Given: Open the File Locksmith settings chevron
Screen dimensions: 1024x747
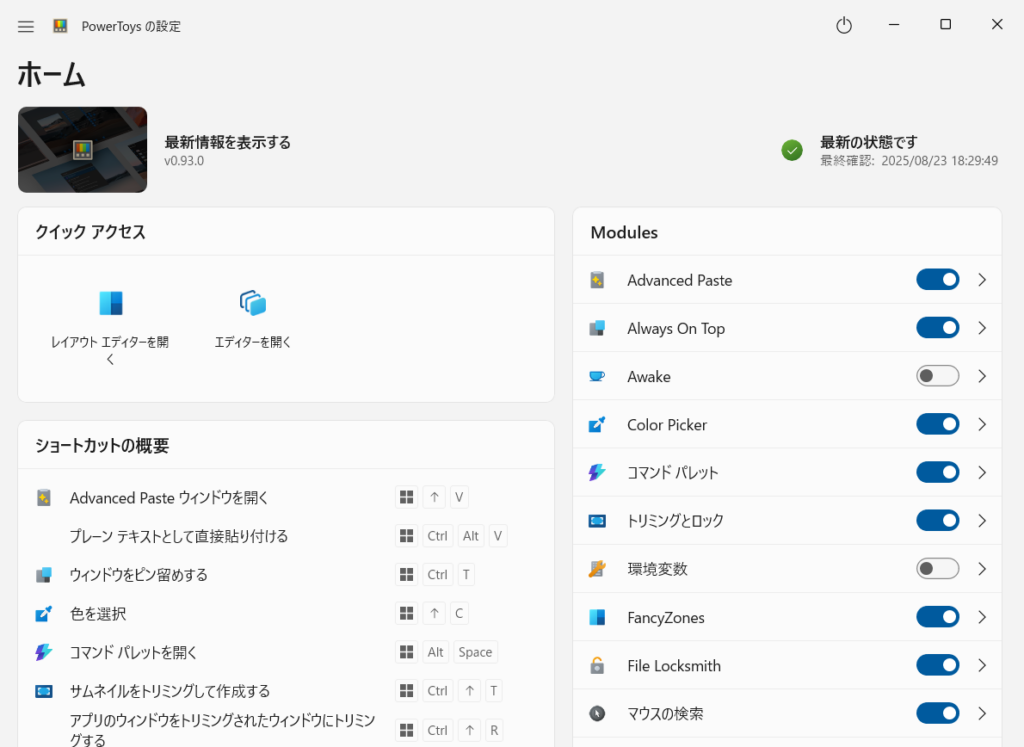Looking at the screenshot, I should click(982, 665).
